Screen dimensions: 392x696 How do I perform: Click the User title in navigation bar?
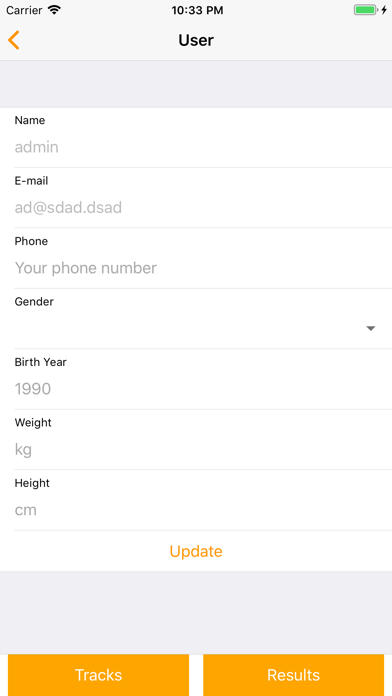click(x=196, y=40)
